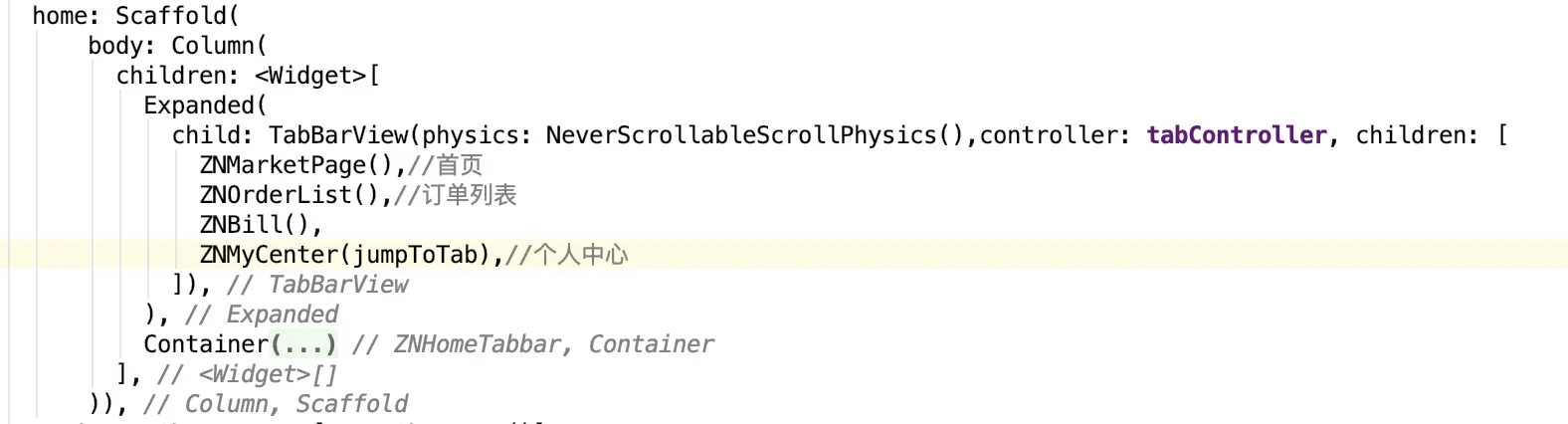
Task: Expand the folded Container(...) code block
Action: tap(303, 344)
